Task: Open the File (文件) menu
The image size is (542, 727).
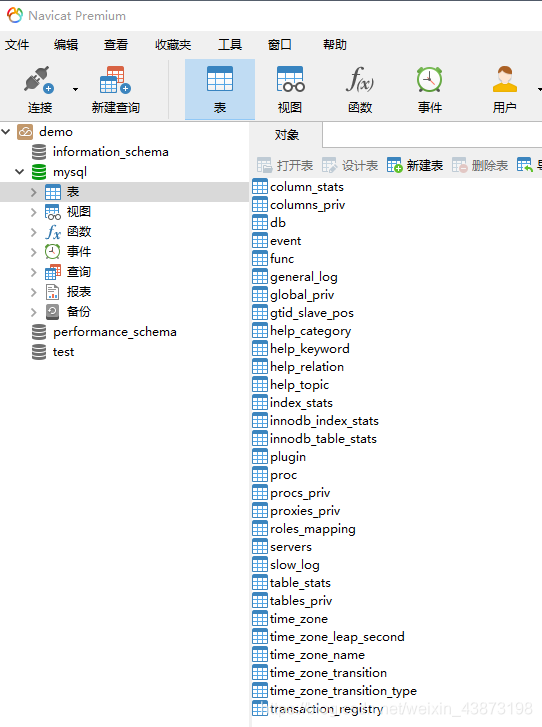Action: (x=17, y=45)
